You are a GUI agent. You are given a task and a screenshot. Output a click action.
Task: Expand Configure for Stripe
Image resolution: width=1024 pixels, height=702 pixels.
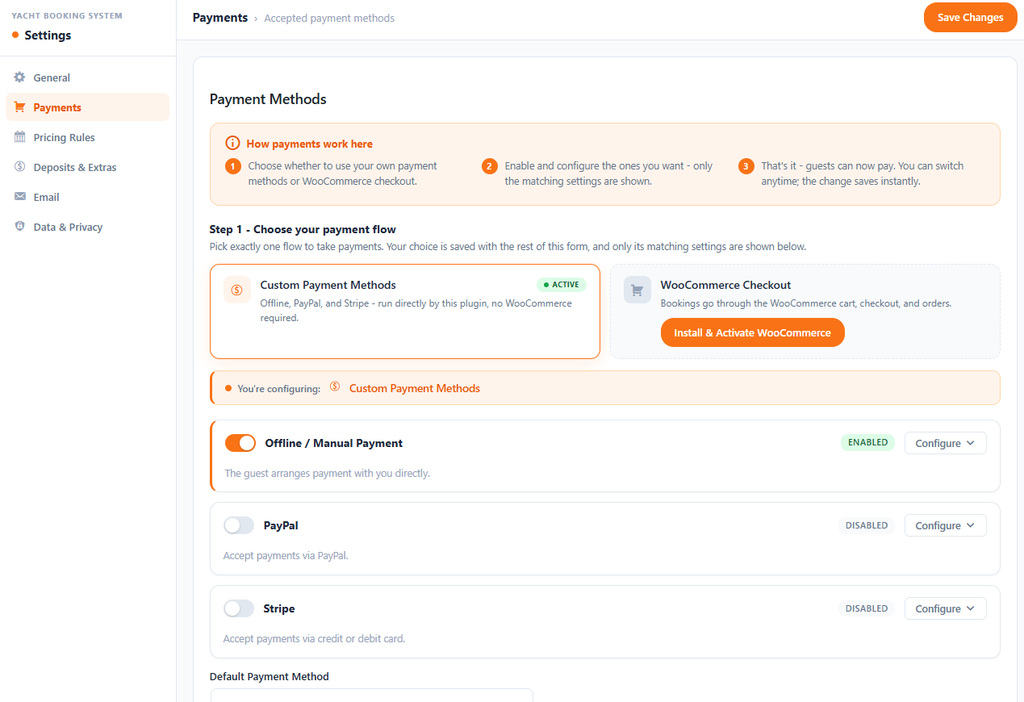pyautogui.click(x=945, y=608)
